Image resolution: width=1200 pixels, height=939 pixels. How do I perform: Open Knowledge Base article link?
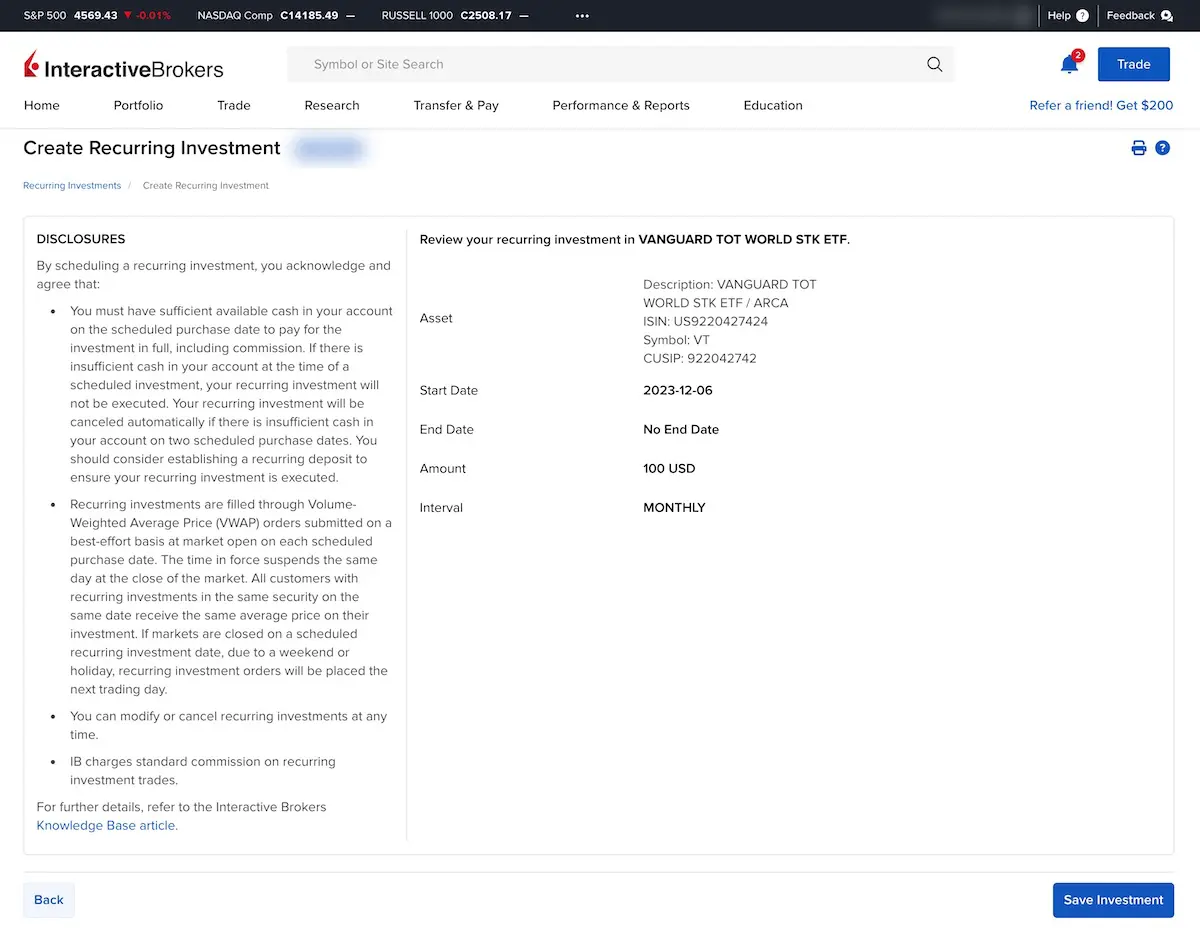point(107,826)
